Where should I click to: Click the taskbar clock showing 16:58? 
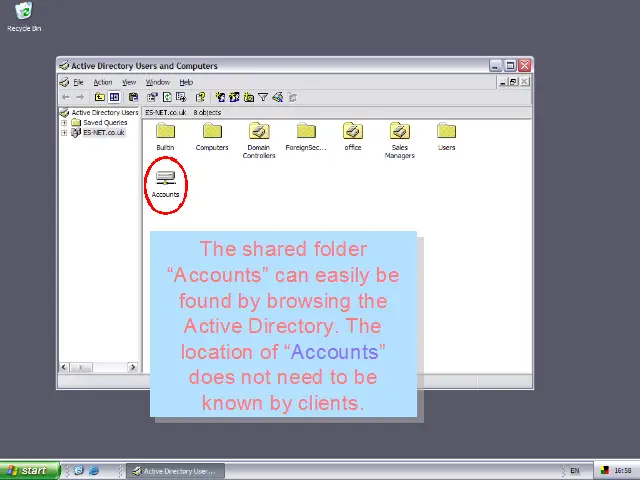pyautogui.click(x=623, y=471)
